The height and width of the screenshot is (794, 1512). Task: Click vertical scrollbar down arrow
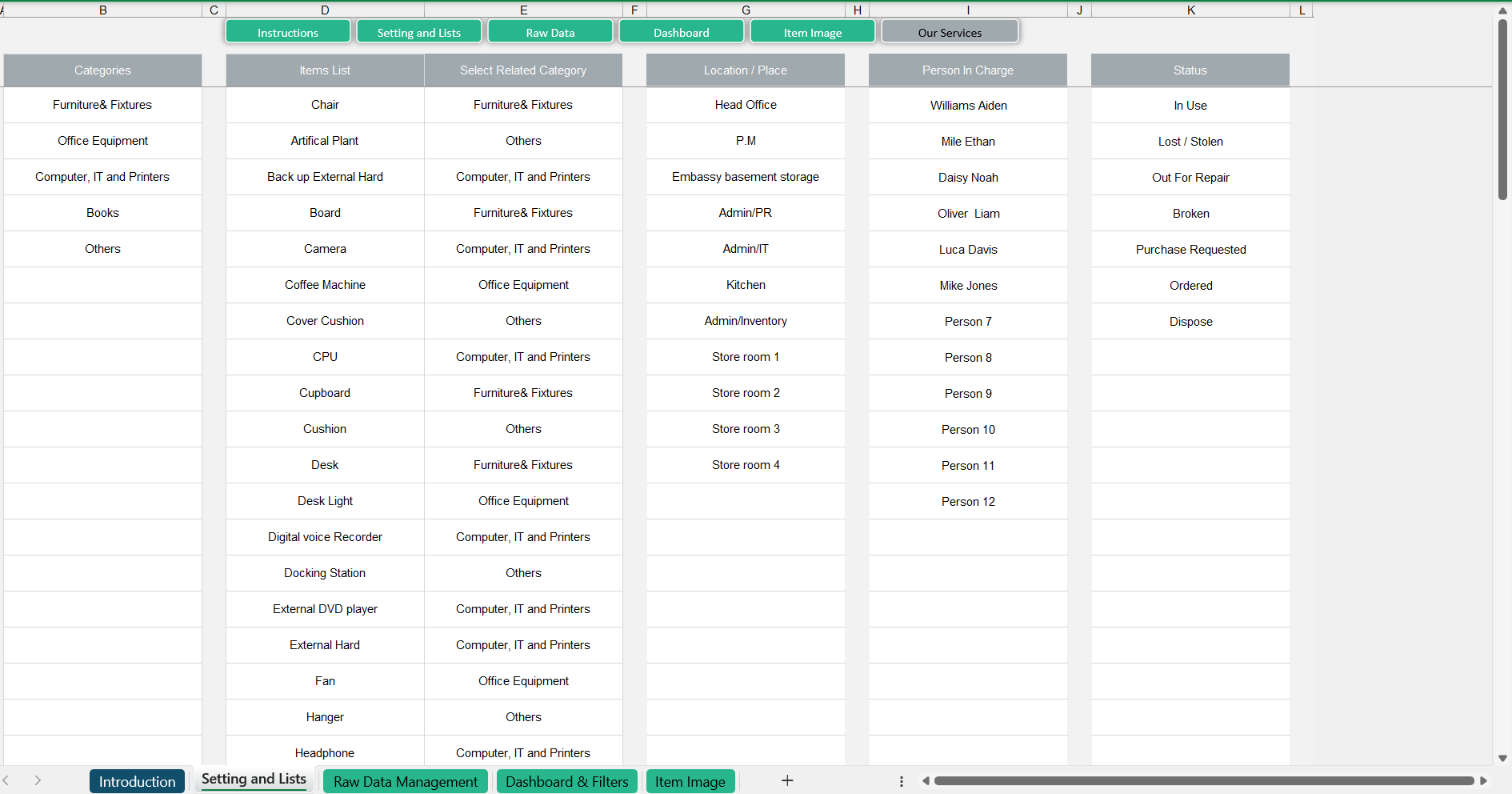tap(1502, 758)
